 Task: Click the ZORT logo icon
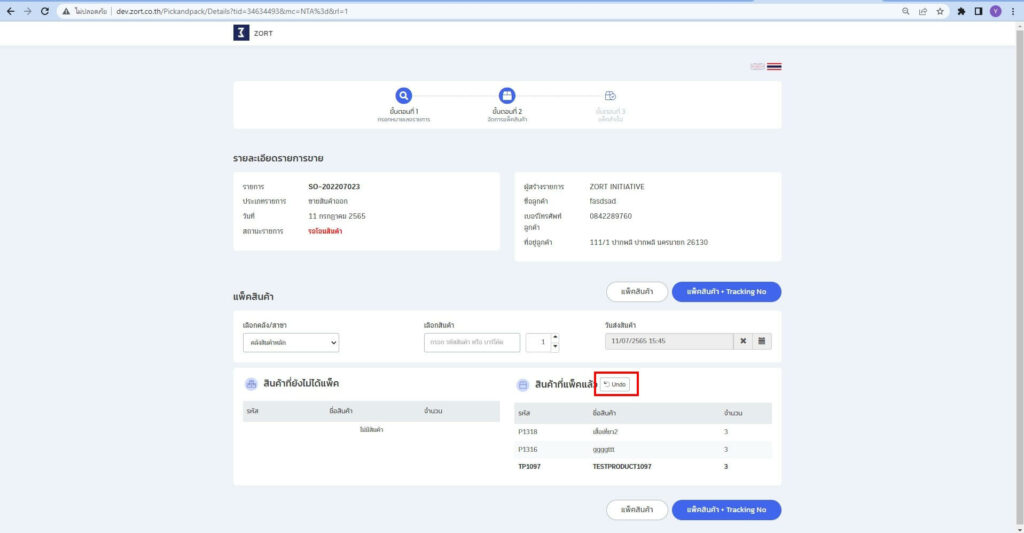click(241, 33)
